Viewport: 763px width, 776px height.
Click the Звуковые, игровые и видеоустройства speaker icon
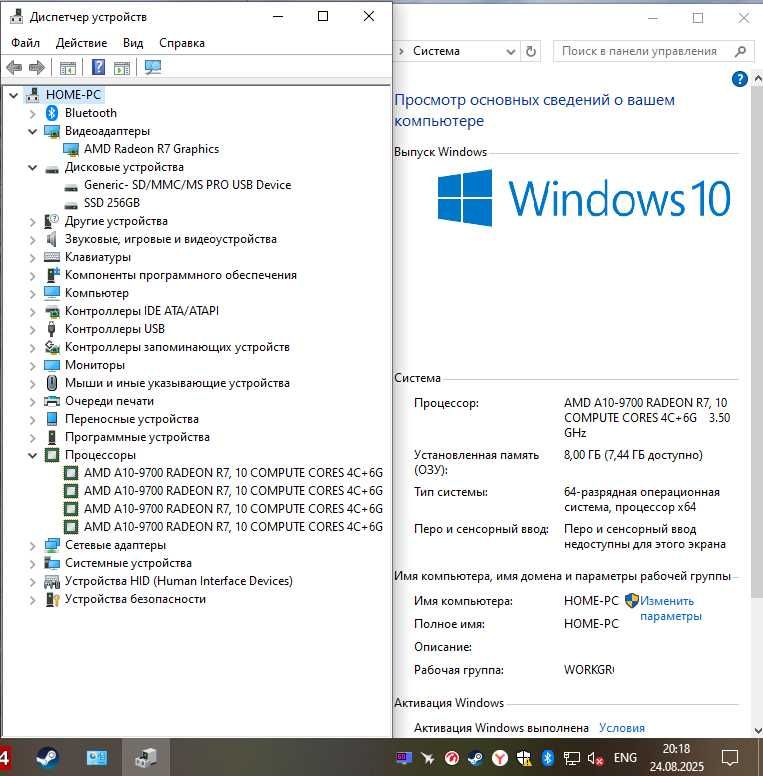(51, 239)
